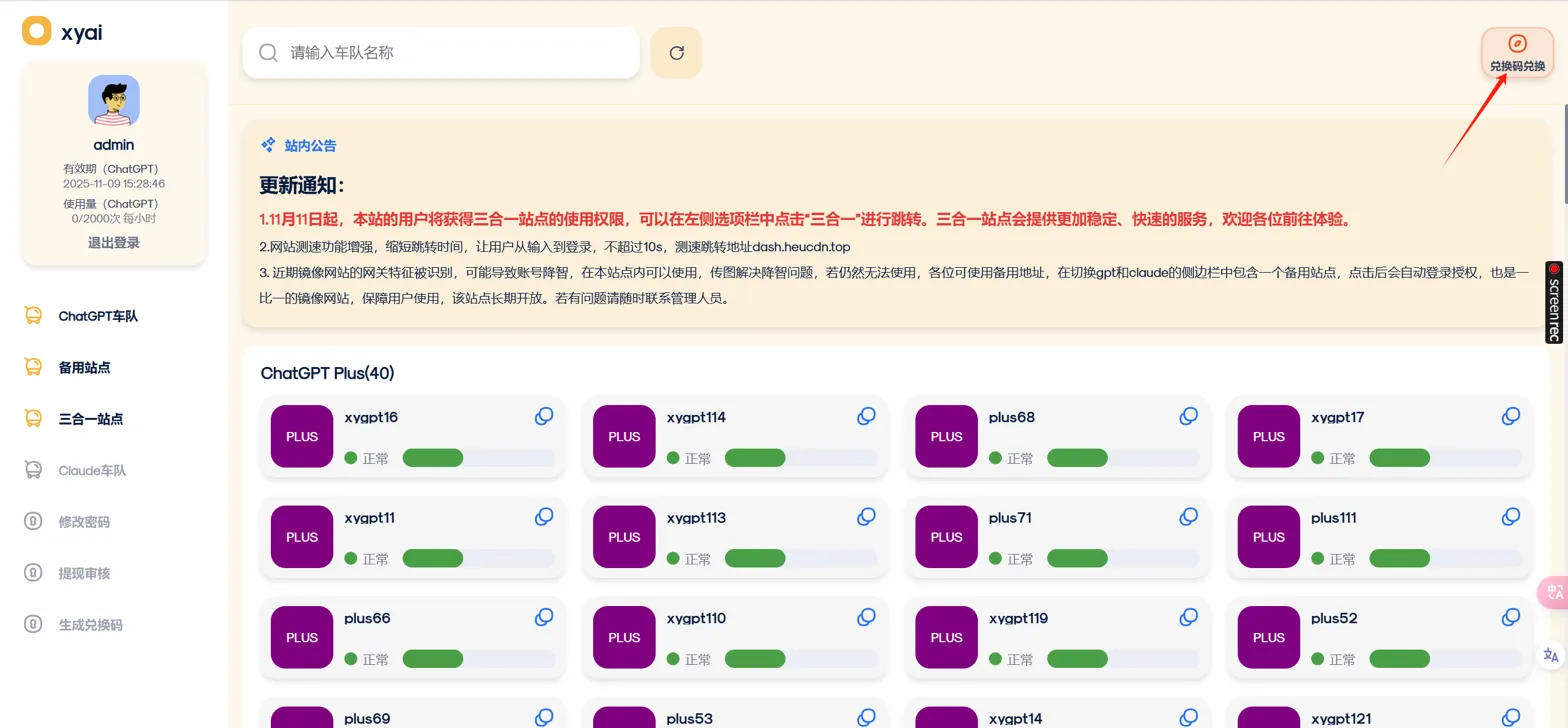Image resolution: width=1568 pixels, height=728 pixels.
Task: Select the xygpt11 card name
Action: tap(370, 518)
